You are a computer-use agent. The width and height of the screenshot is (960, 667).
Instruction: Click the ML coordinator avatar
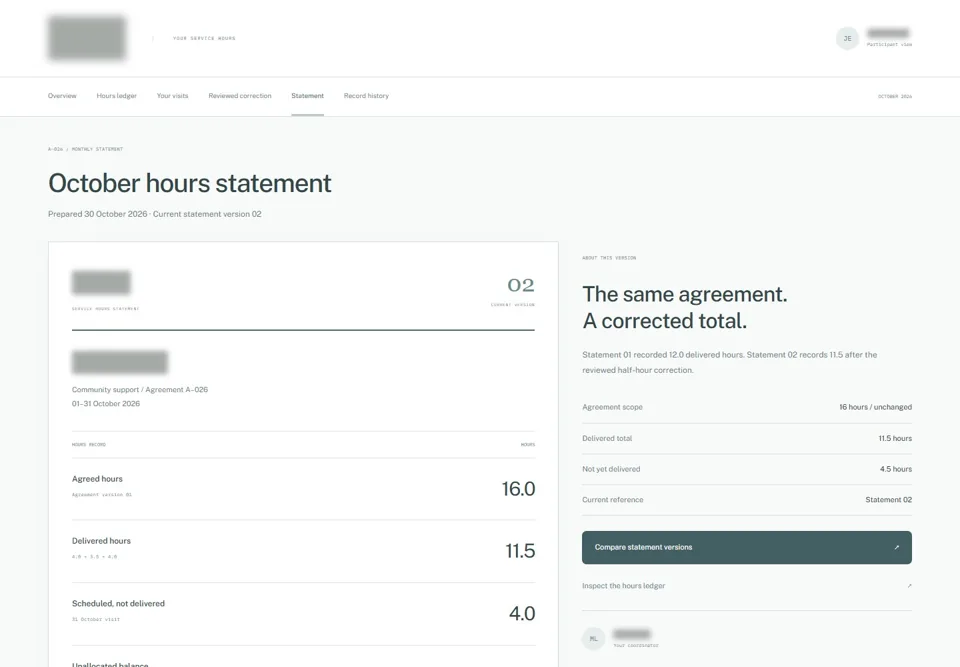click(593, 639)
